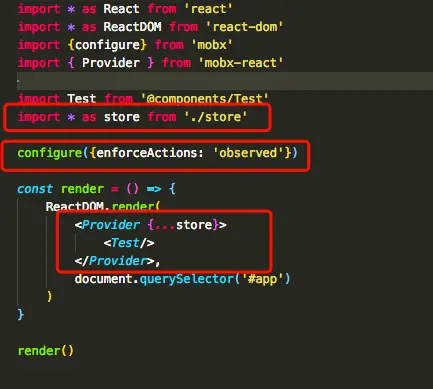
Task: Select Provider in the mobx-react import
Action: [111, 63]
